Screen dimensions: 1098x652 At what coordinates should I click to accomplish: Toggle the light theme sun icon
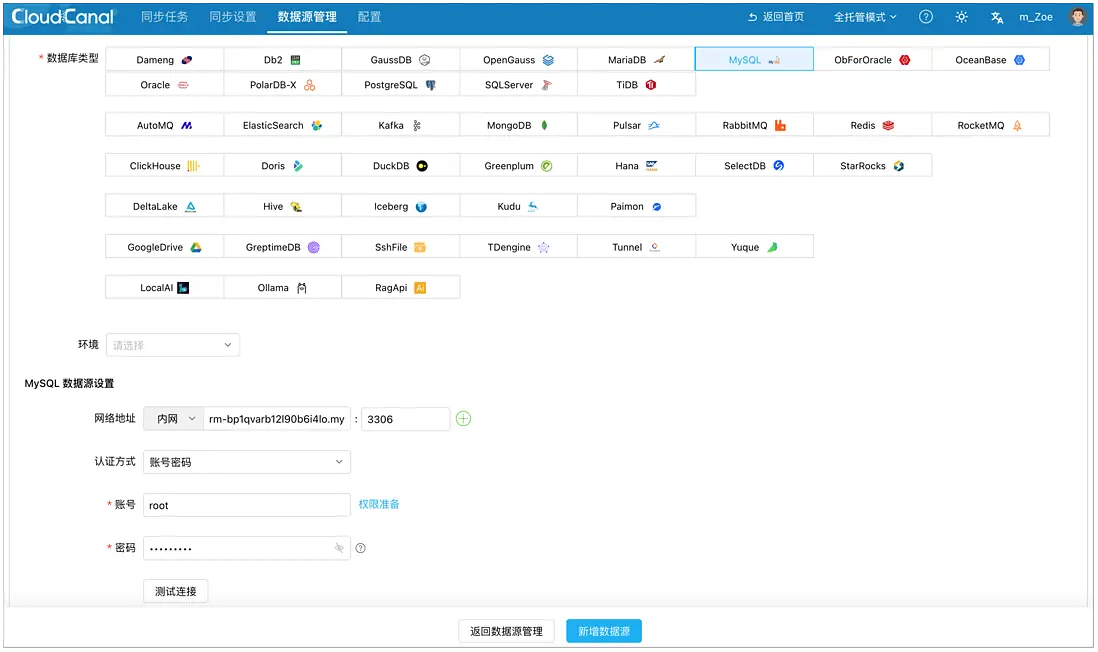pos(961,17)
